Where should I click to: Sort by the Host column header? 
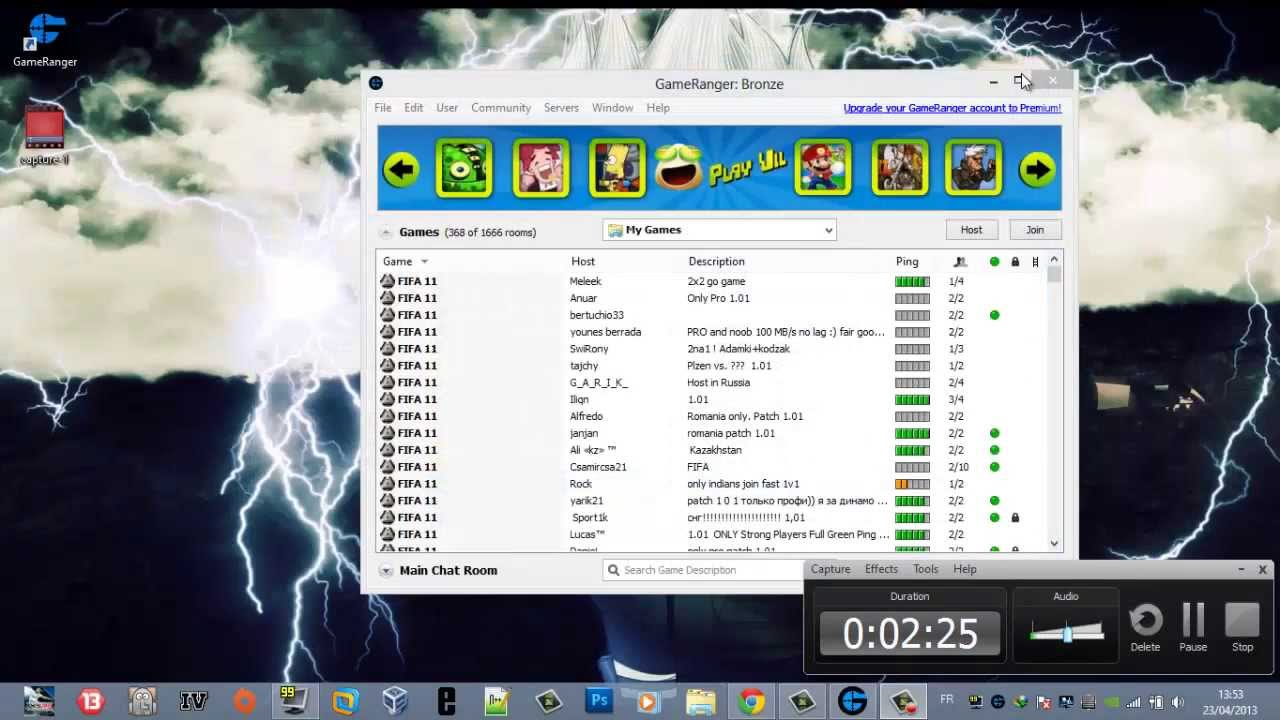tap(583, 262)
